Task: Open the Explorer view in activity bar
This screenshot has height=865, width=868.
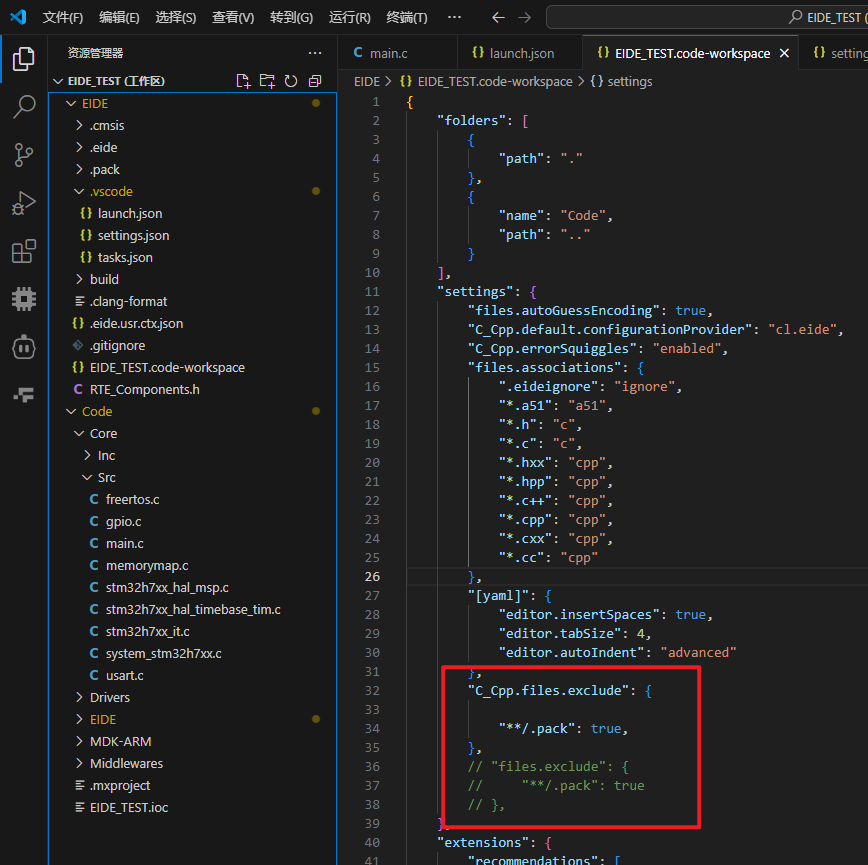Action: (x=23, y=59)
